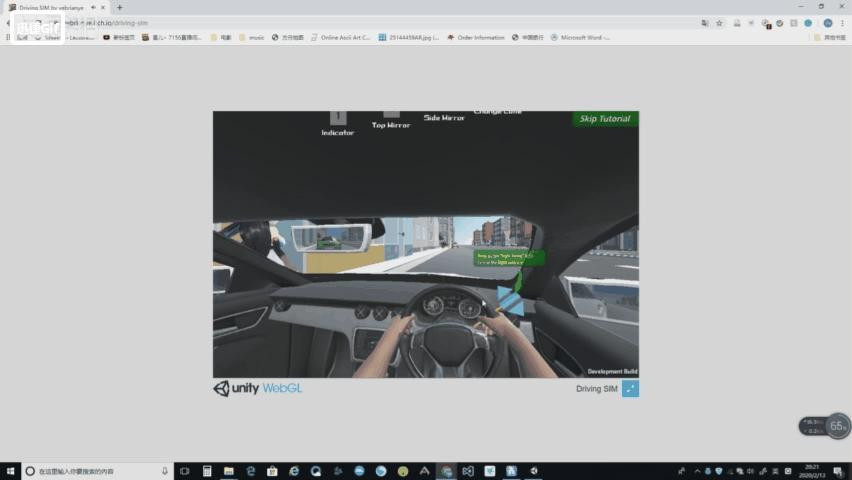Open Task View from the taskbar

185,471
